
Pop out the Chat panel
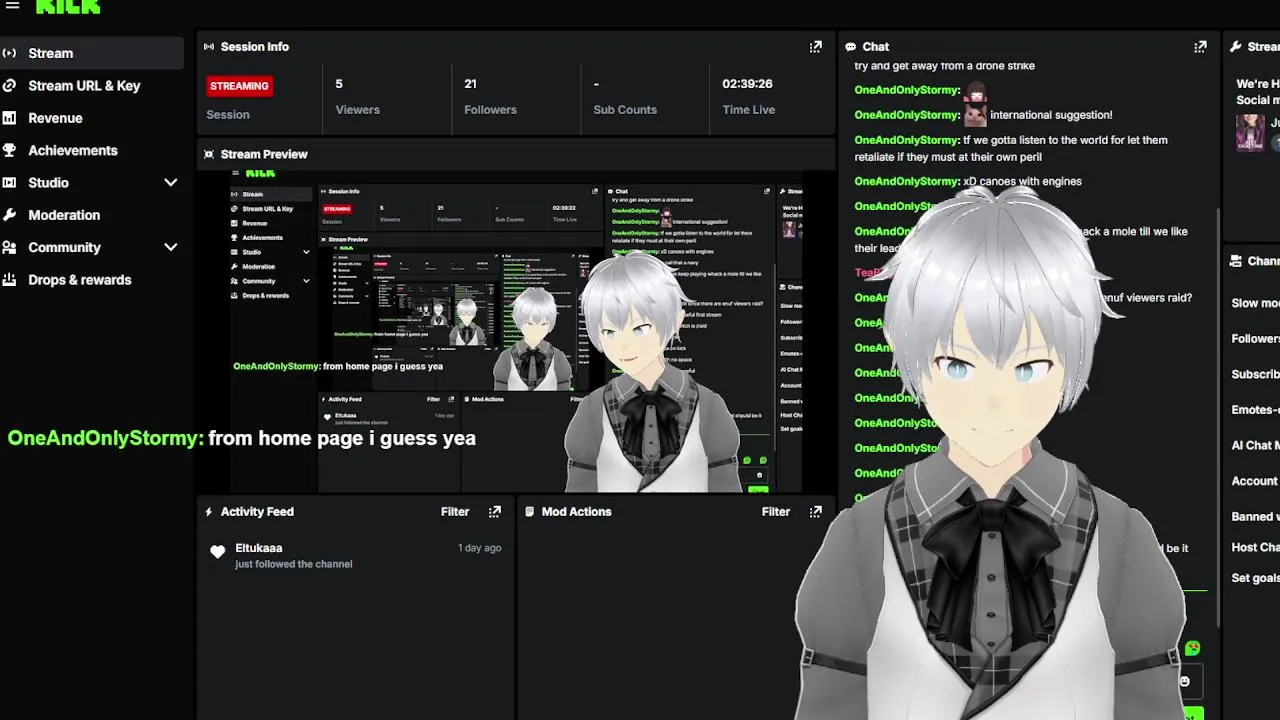[1200, 47]
